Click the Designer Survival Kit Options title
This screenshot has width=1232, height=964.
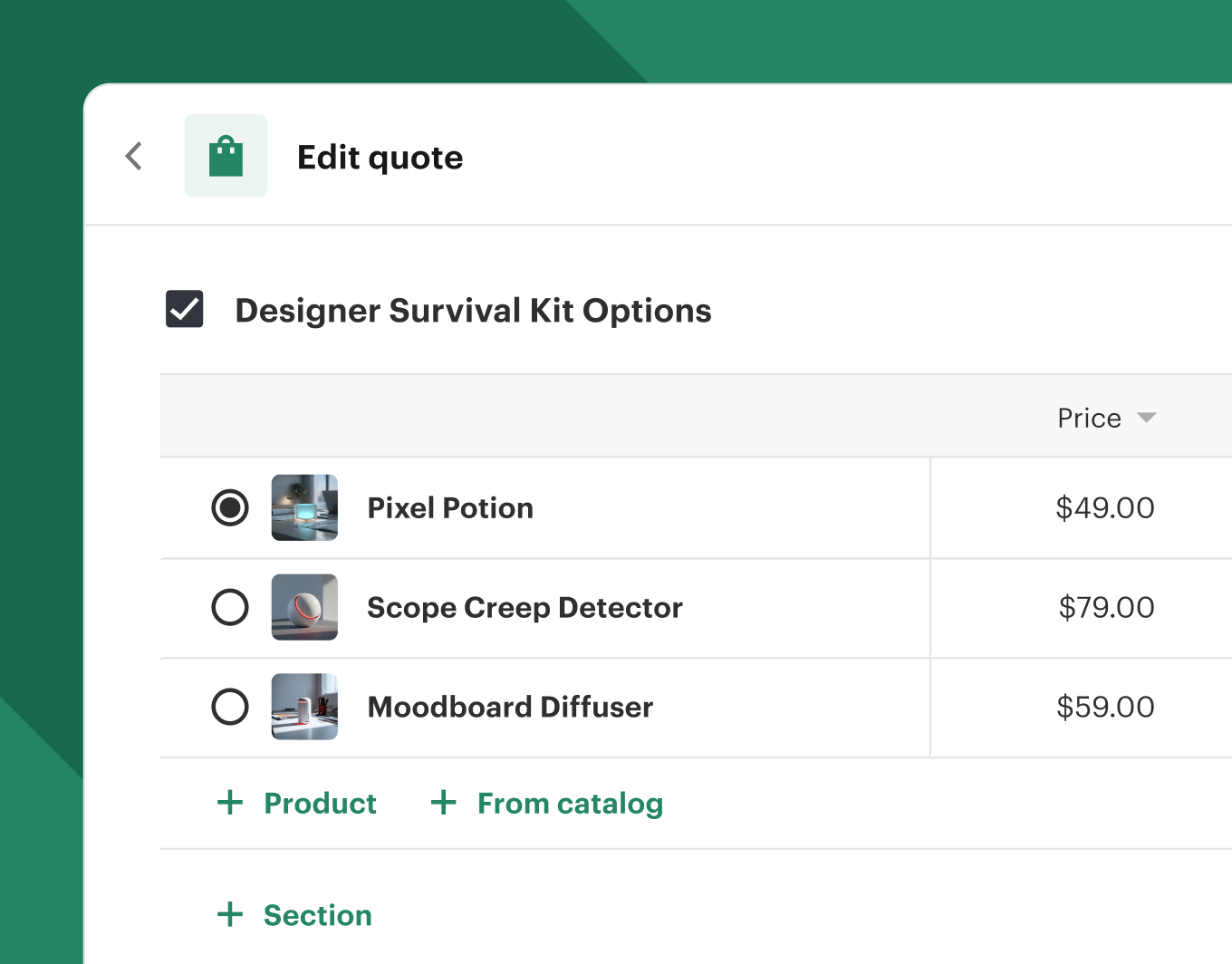473,311
